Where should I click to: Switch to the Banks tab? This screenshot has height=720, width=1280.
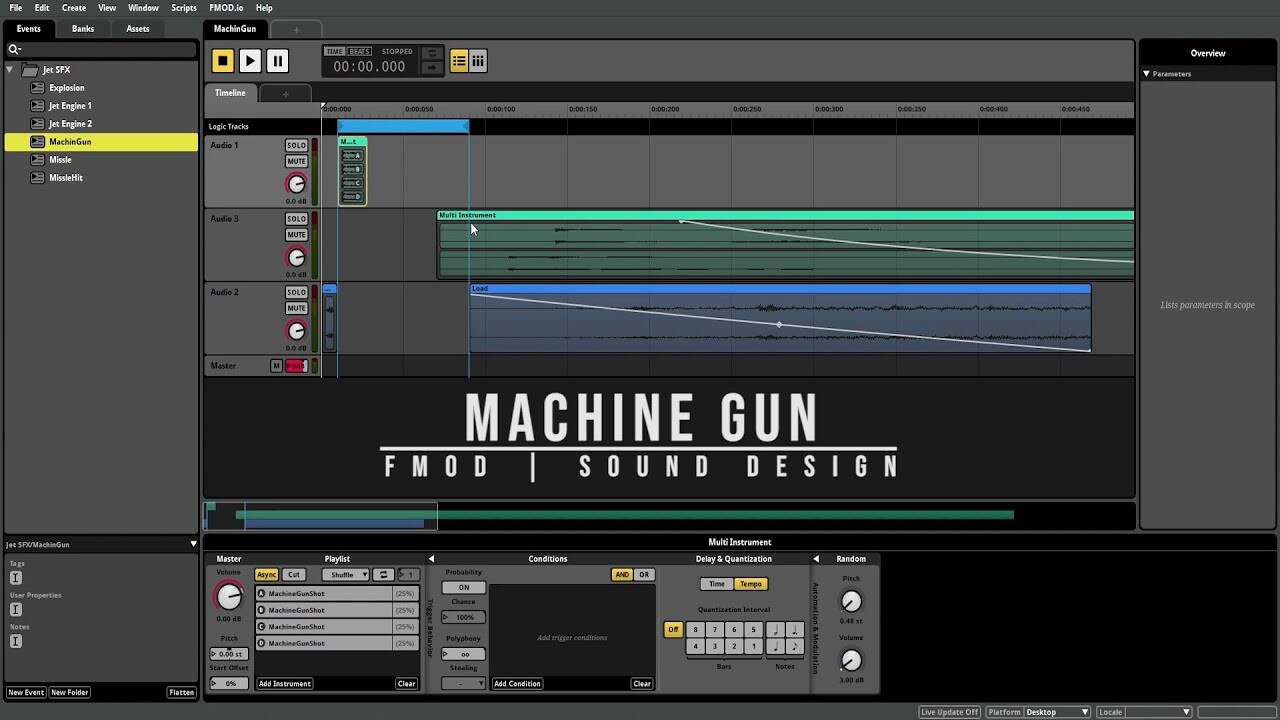point(82,28)
